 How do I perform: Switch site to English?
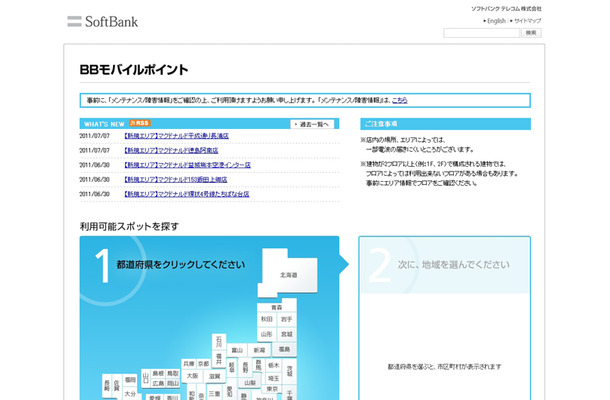click(x=496, y=21)
